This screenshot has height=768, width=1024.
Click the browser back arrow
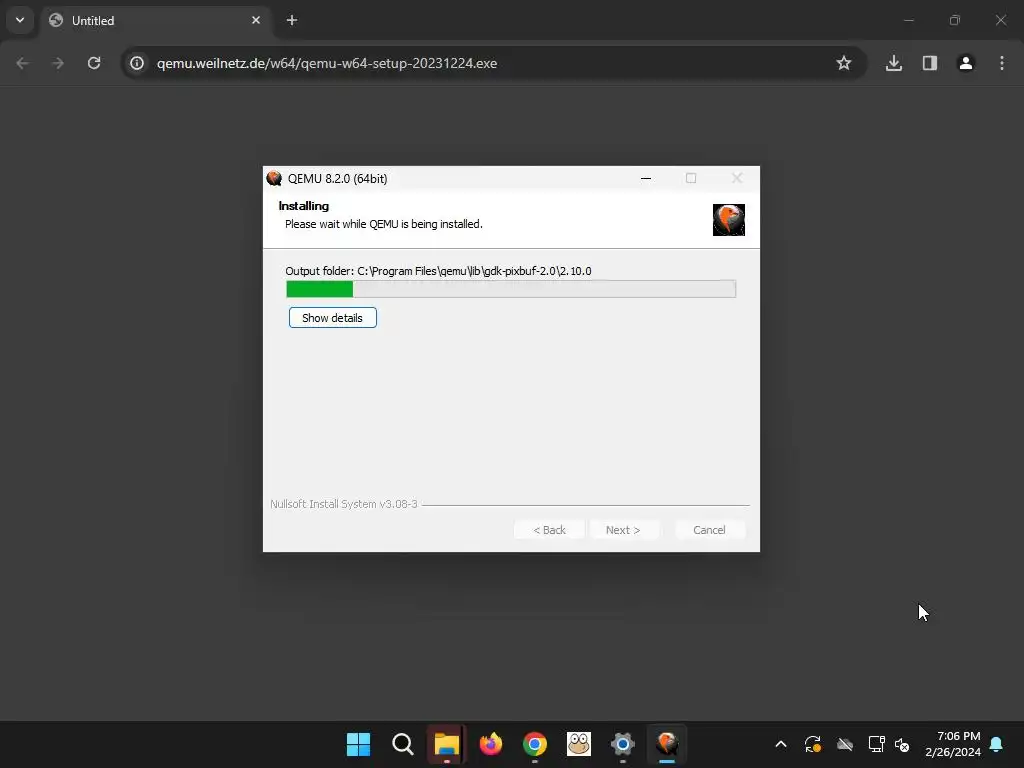tap(22, 63)
